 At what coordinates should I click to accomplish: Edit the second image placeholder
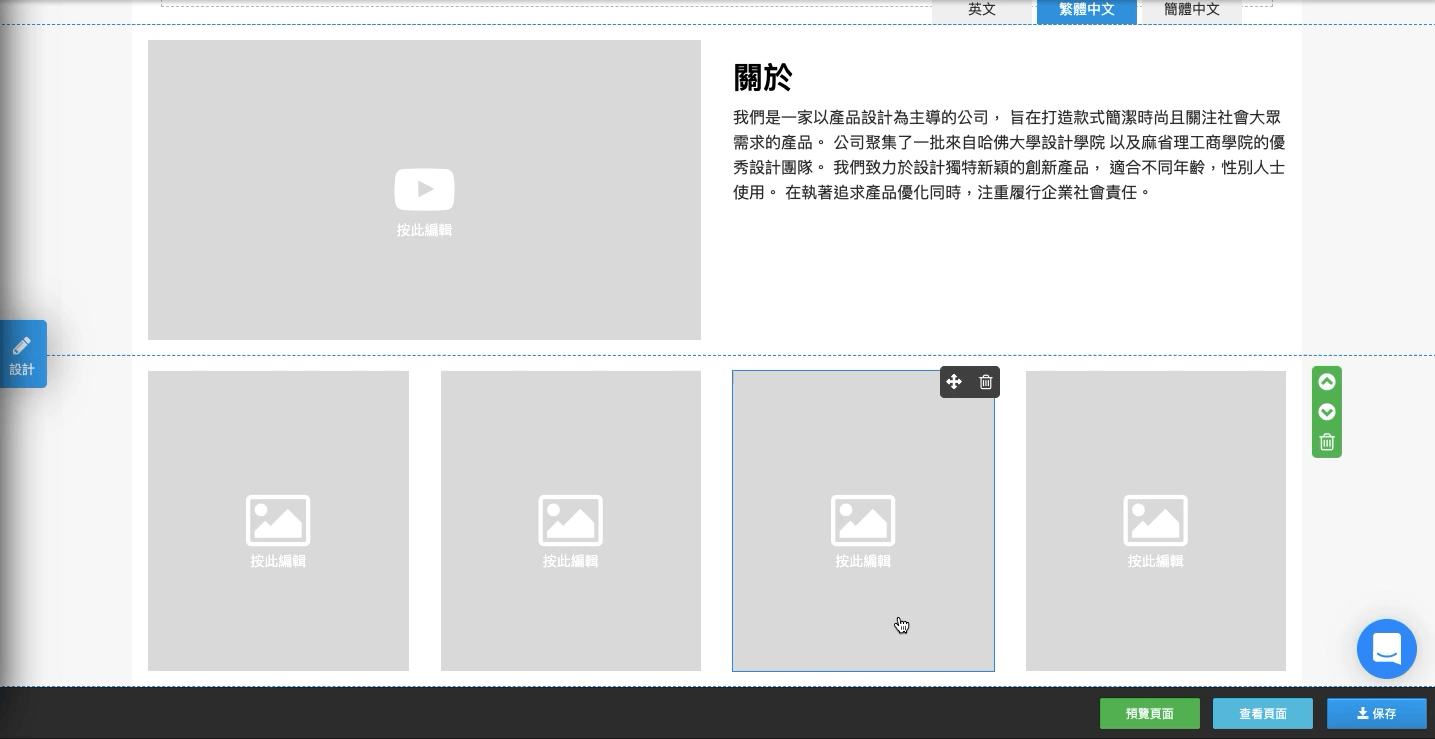tap(571, 521)
